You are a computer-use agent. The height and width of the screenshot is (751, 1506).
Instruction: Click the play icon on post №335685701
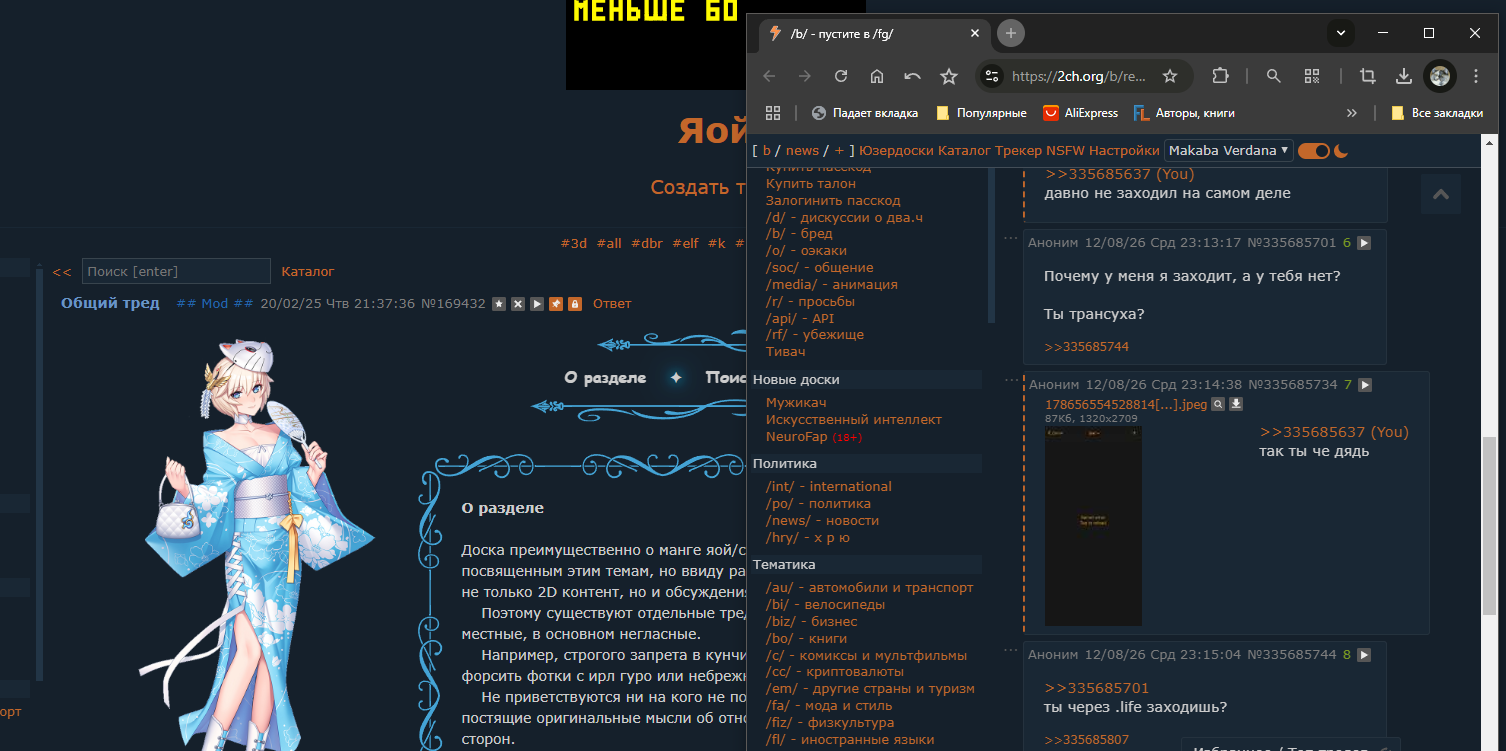1364,243
